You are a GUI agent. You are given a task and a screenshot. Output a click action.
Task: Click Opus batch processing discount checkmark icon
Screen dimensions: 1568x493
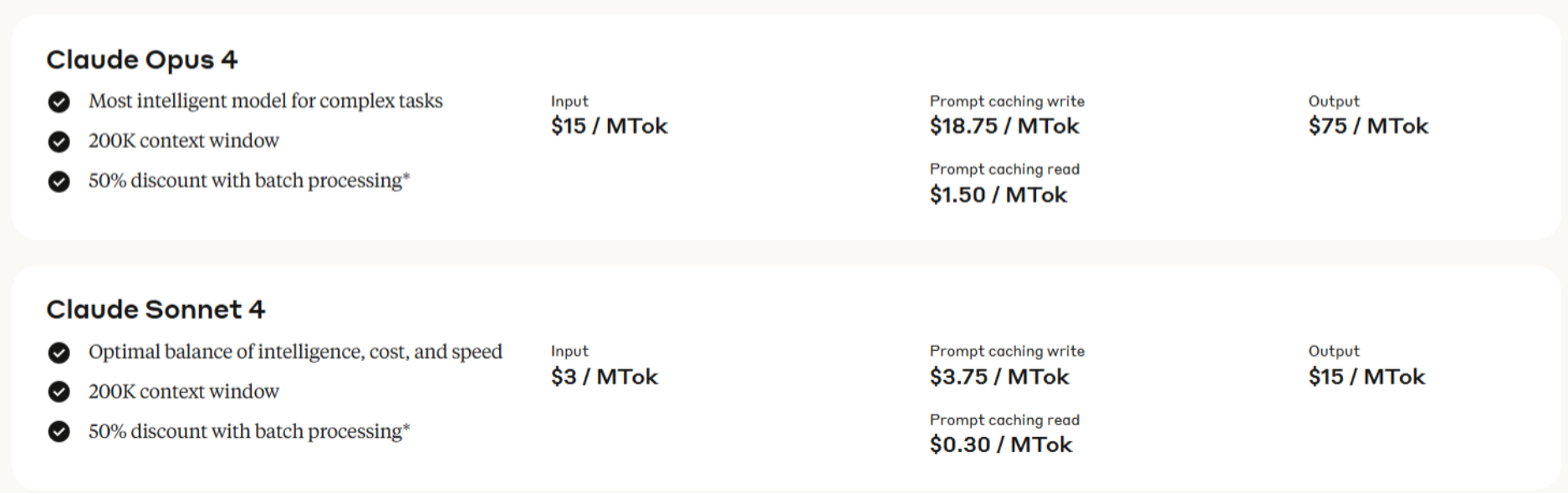pos(59,182)
